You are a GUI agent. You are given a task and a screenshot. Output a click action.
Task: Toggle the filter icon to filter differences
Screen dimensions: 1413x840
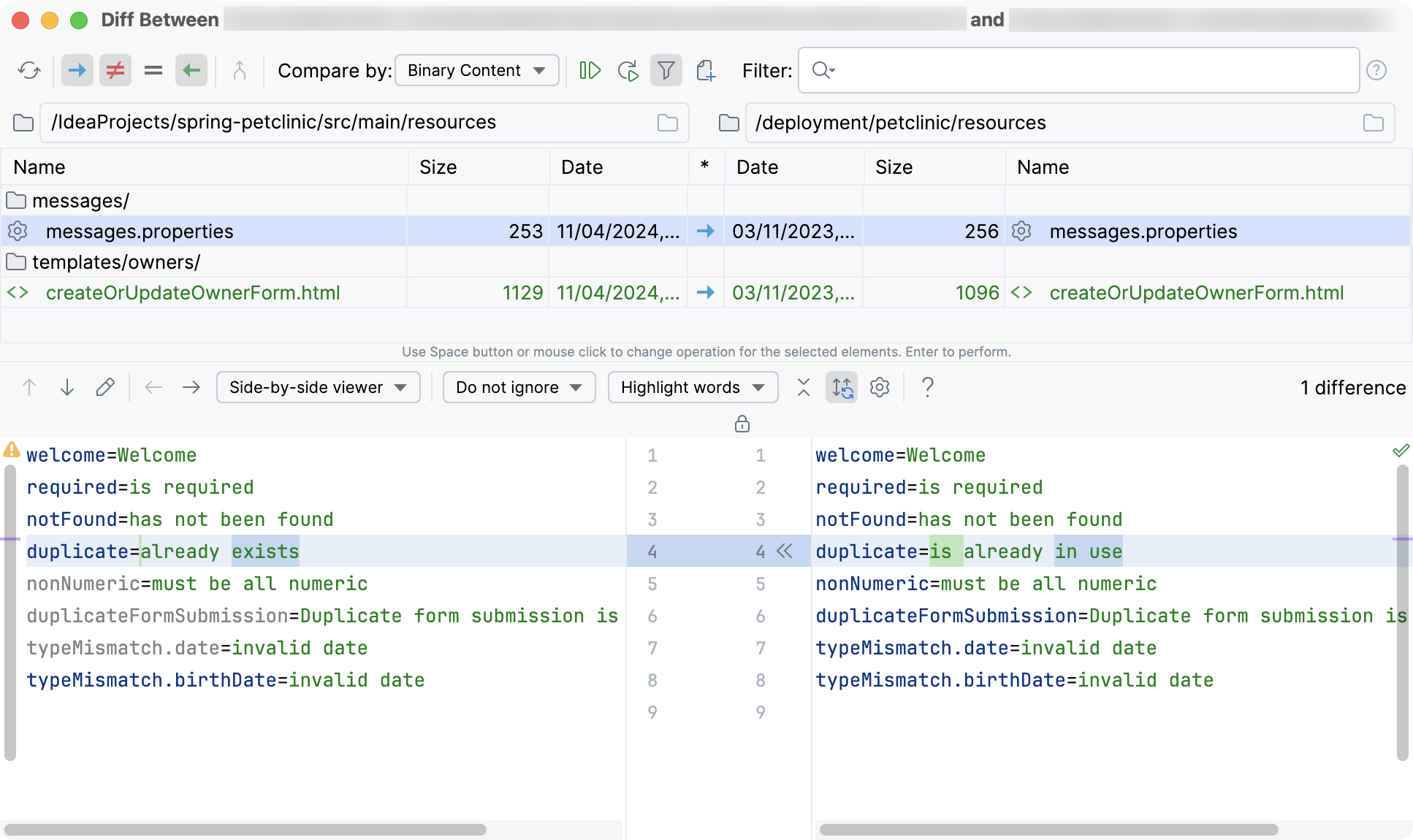(x=666, y=70)
